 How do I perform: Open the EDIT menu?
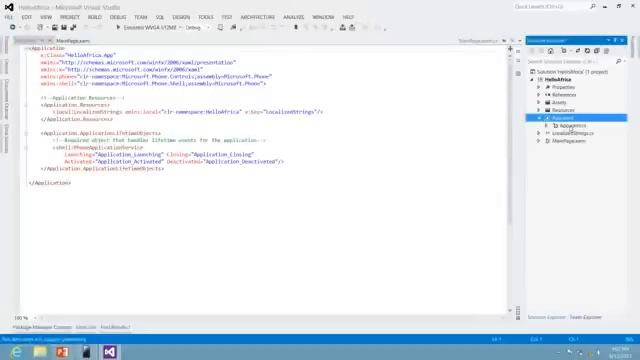[x=27, y=17]
